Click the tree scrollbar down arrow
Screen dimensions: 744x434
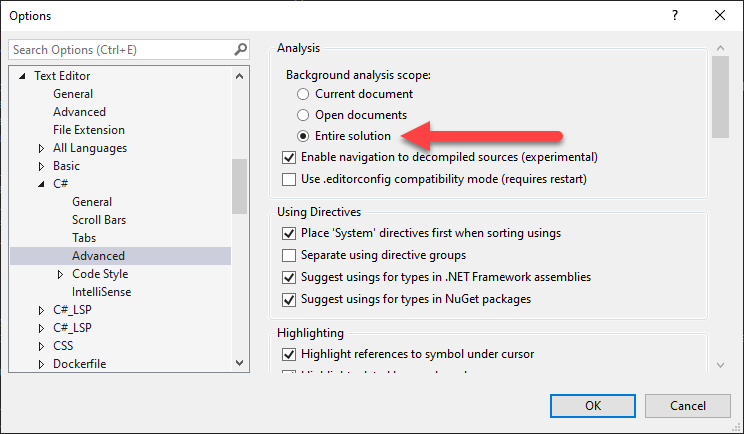[240, 363]
